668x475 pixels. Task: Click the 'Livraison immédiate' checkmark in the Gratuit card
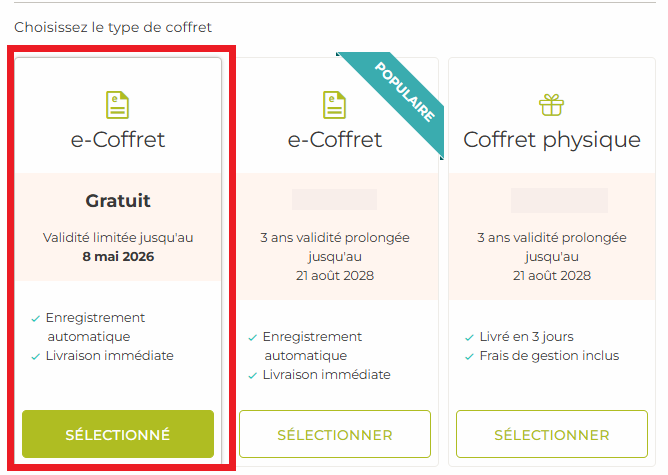35,356
